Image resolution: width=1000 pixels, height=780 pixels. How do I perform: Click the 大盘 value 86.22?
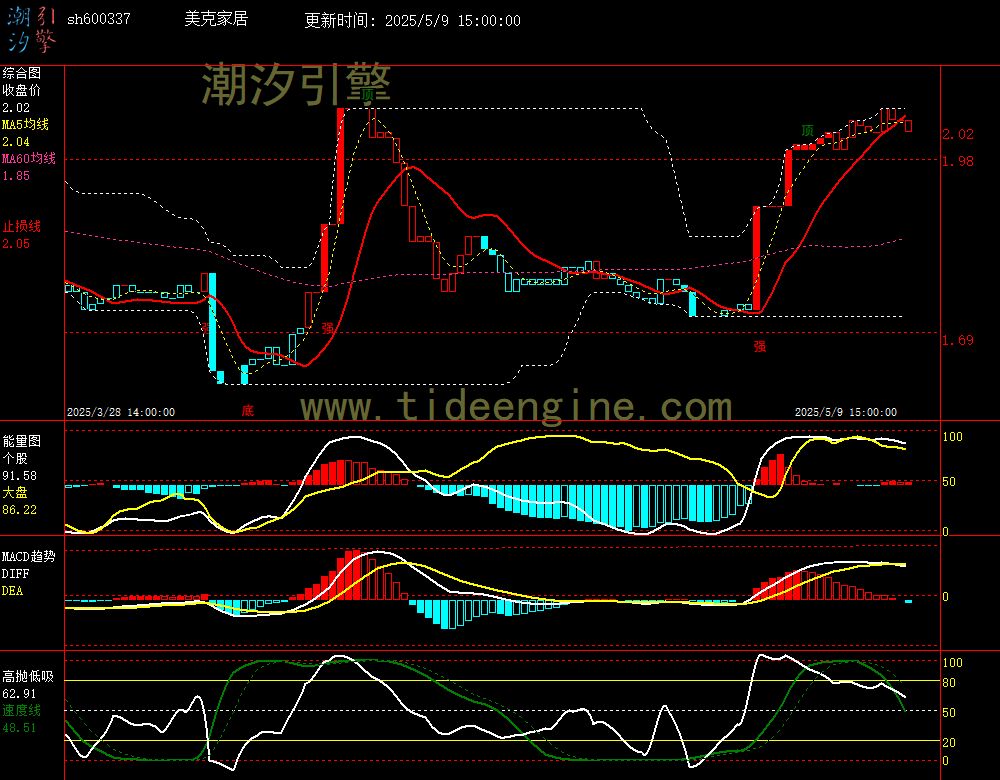(x=19, y=510)
